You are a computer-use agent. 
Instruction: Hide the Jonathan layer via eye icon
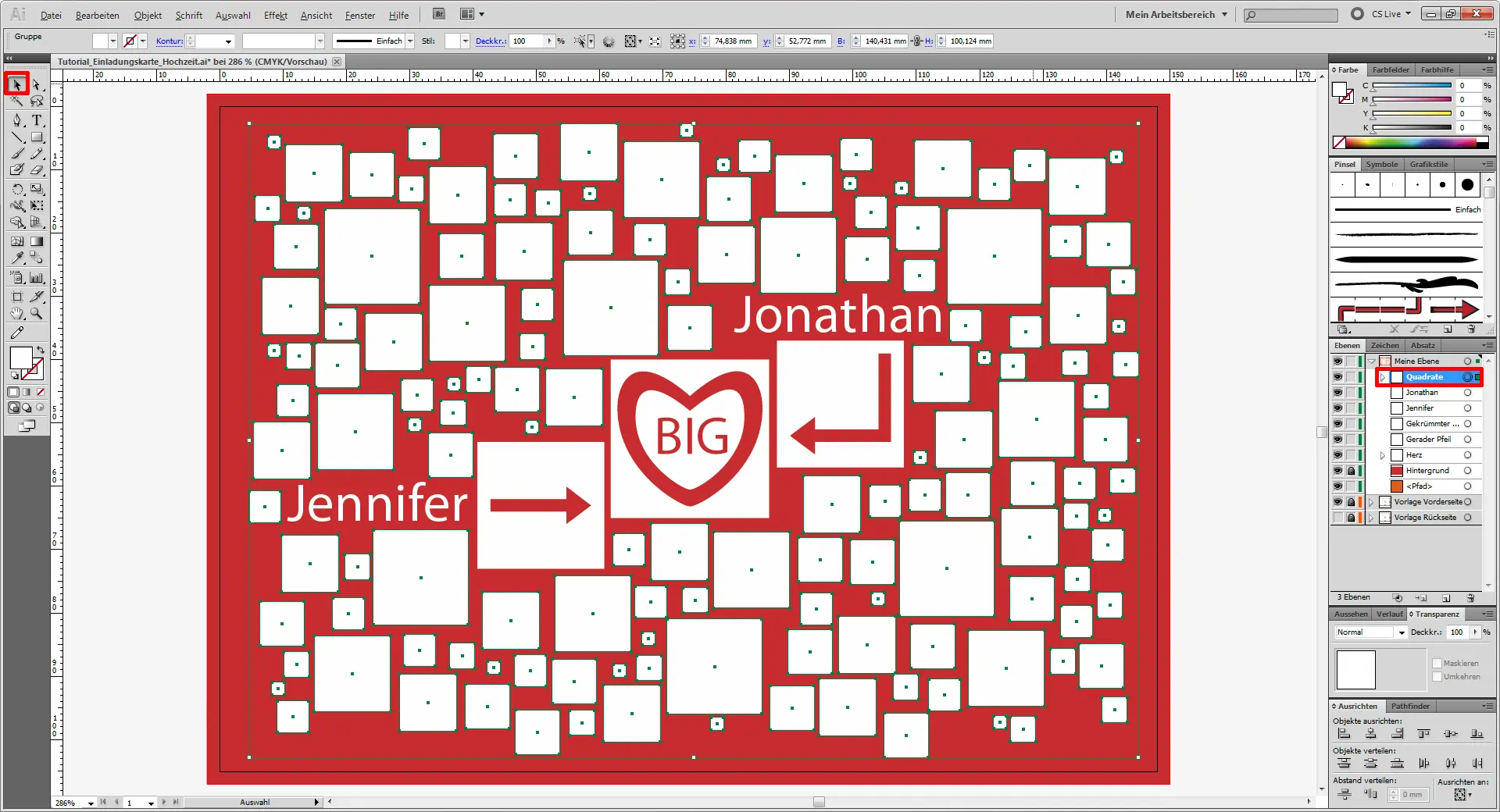click(x=1337, y=393)
